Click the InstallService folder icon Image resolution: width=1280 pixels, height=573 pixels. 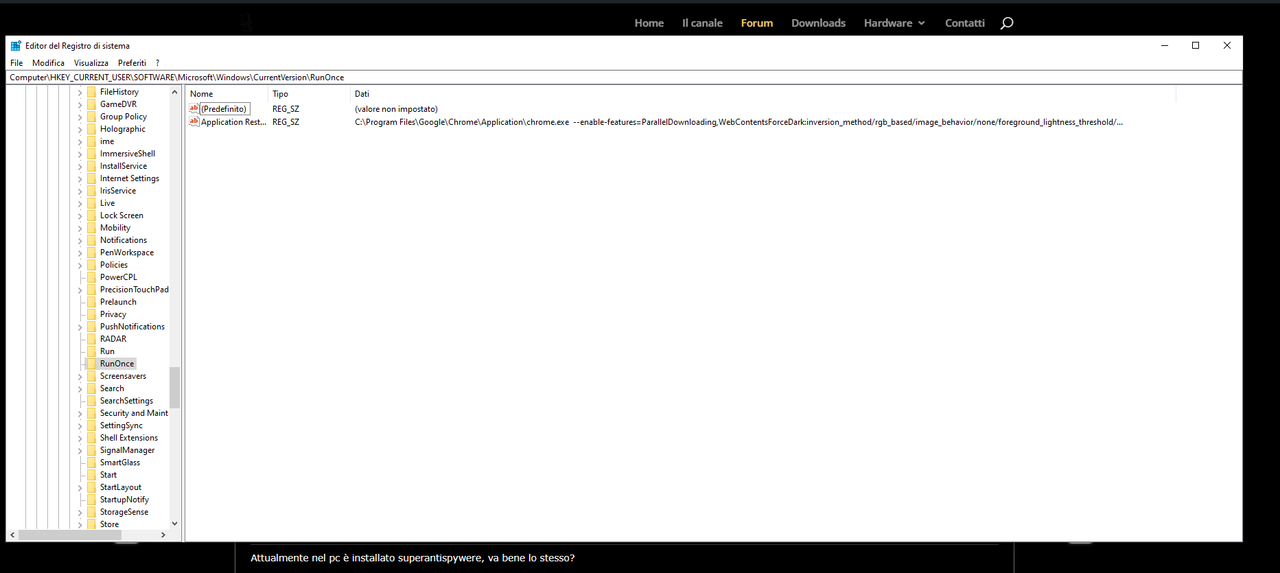click(91, 166)
